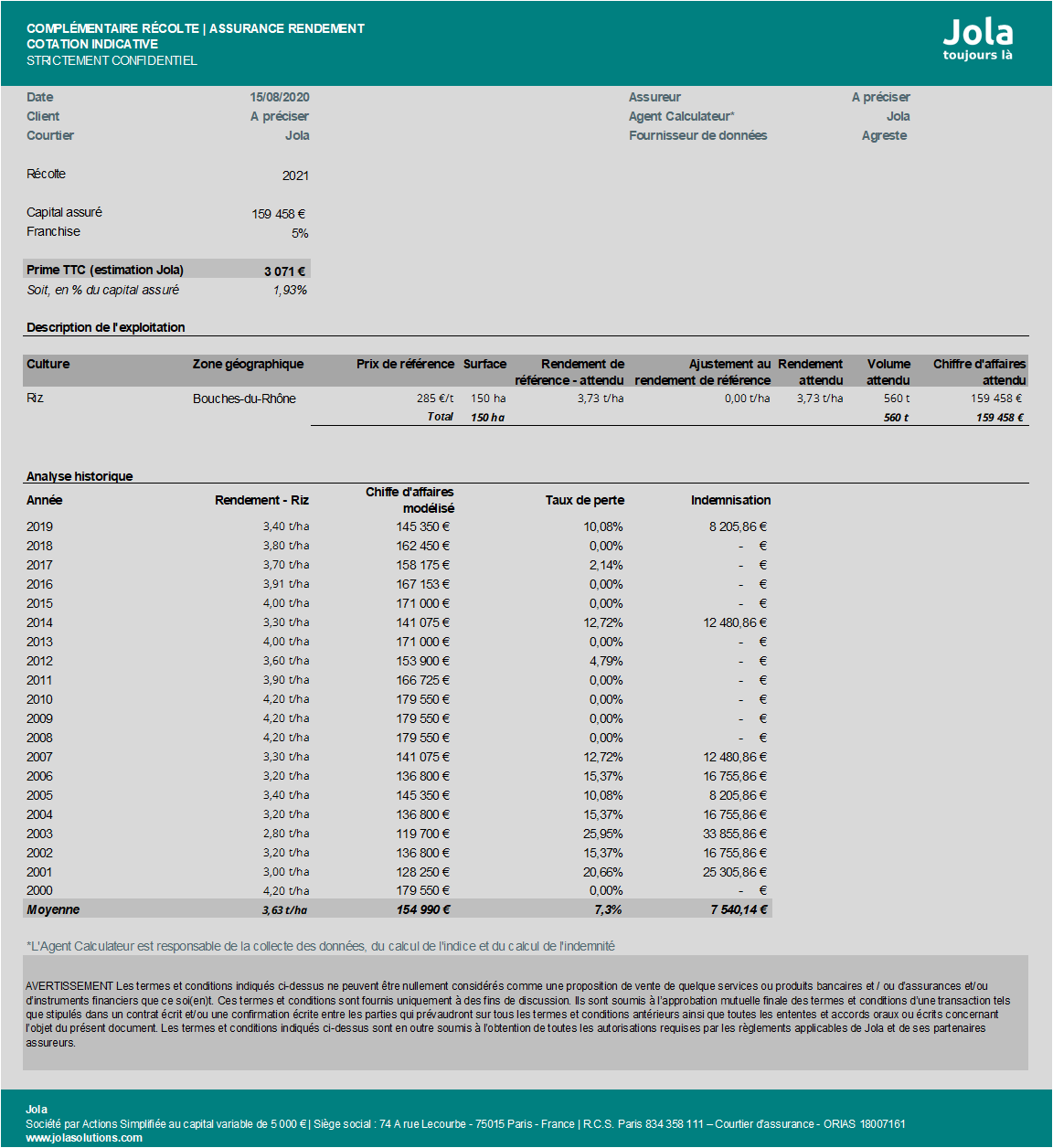The width and height of the screenshot is (1053, 1148).
Task: Select the average loss rate 7,3%
Action: tap(608, 909)
